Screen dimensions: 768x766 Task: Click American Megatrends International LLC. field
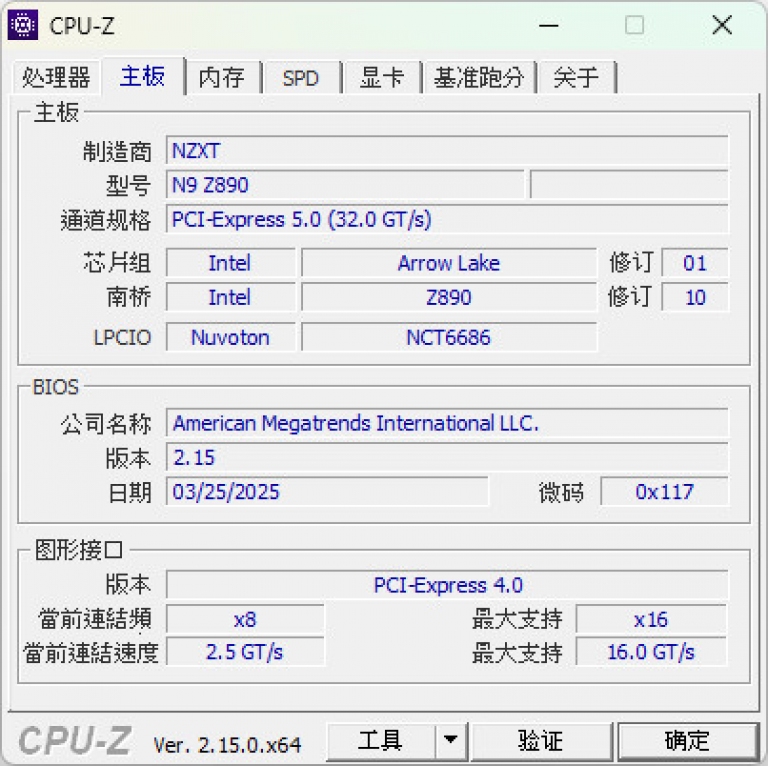(447, 423)
